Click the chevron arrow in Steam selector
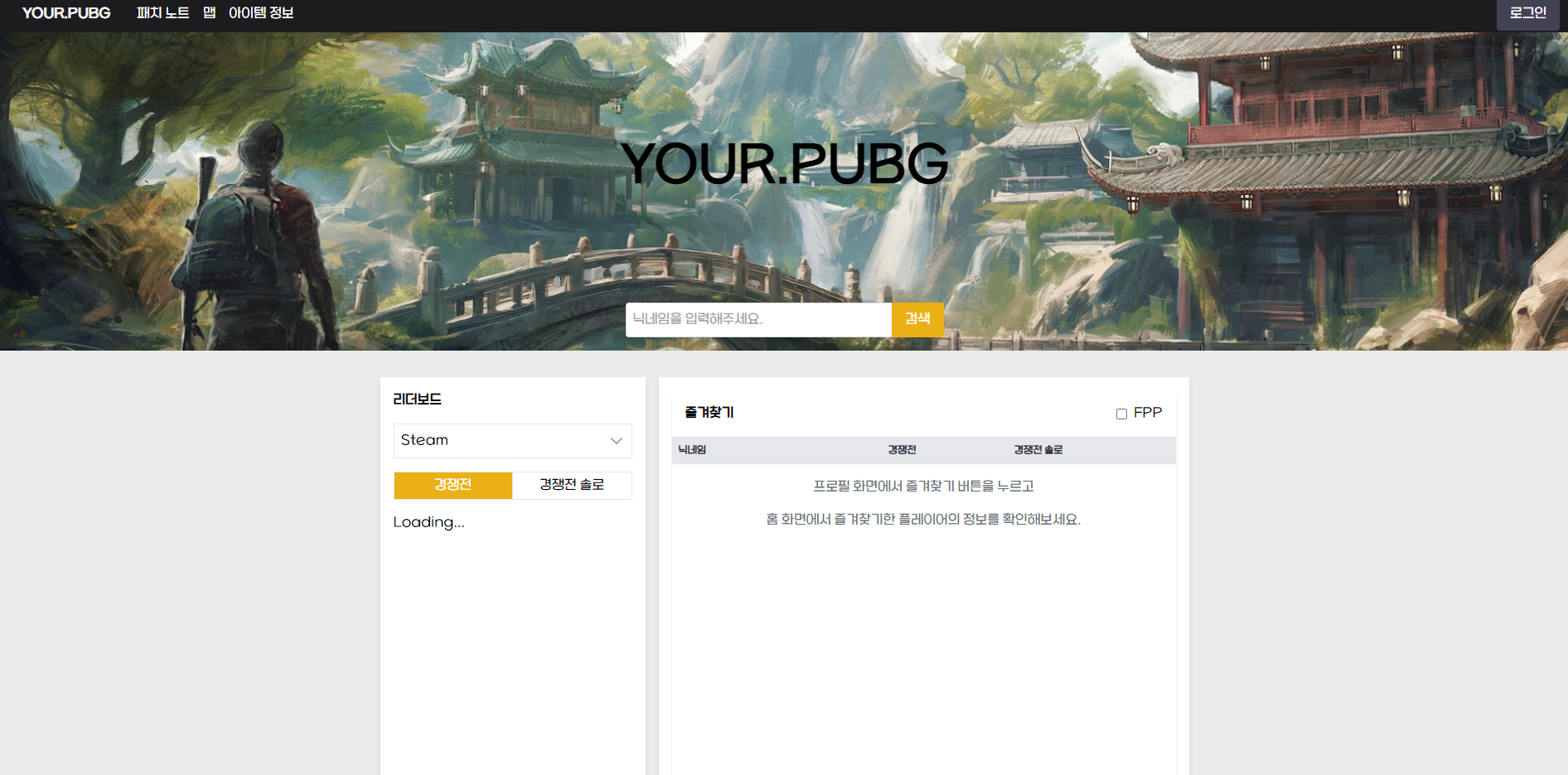1568x775 pixels. 616,441
